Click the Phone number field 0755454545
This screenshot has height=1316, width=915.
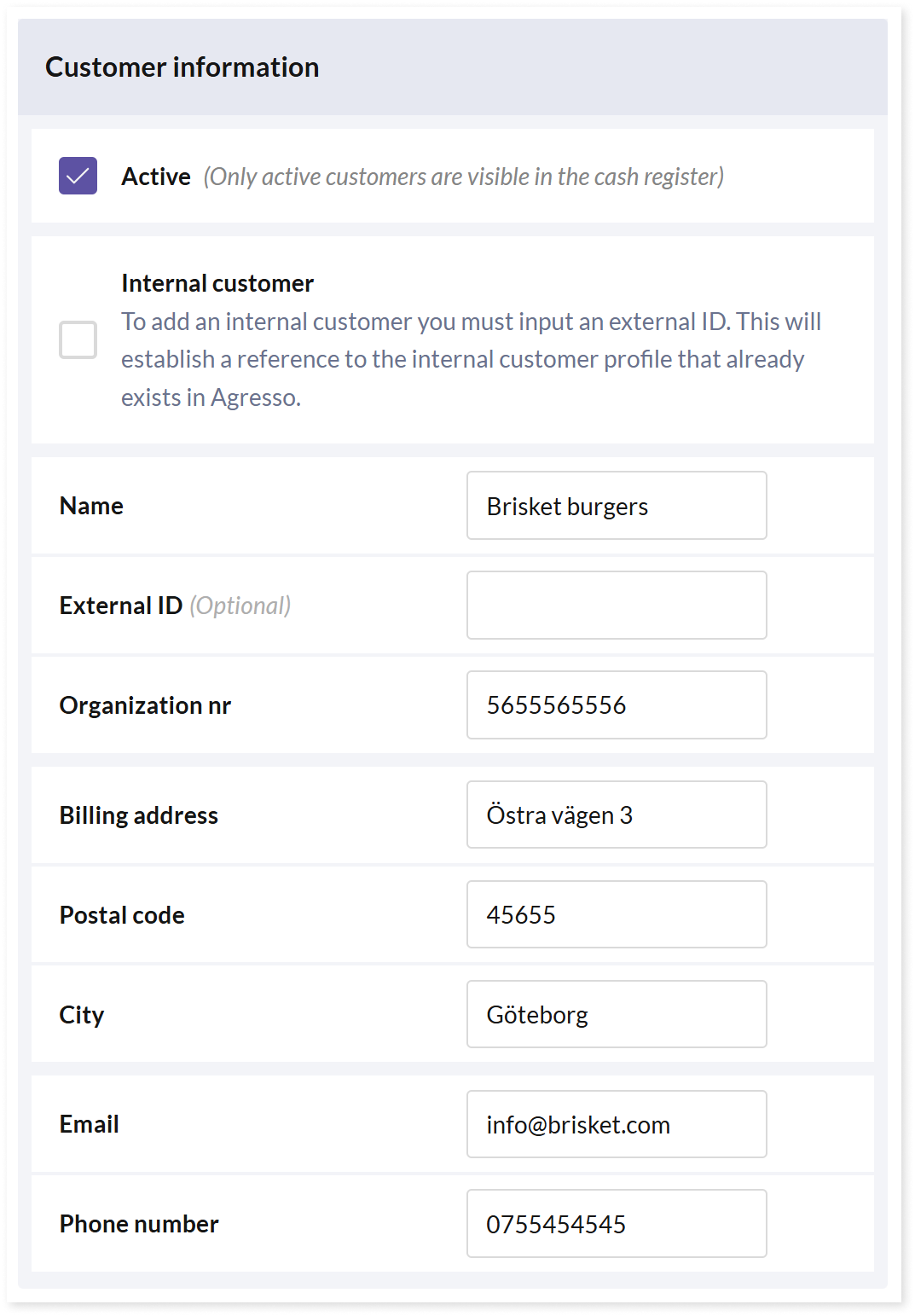click(x=617, y=1224)
